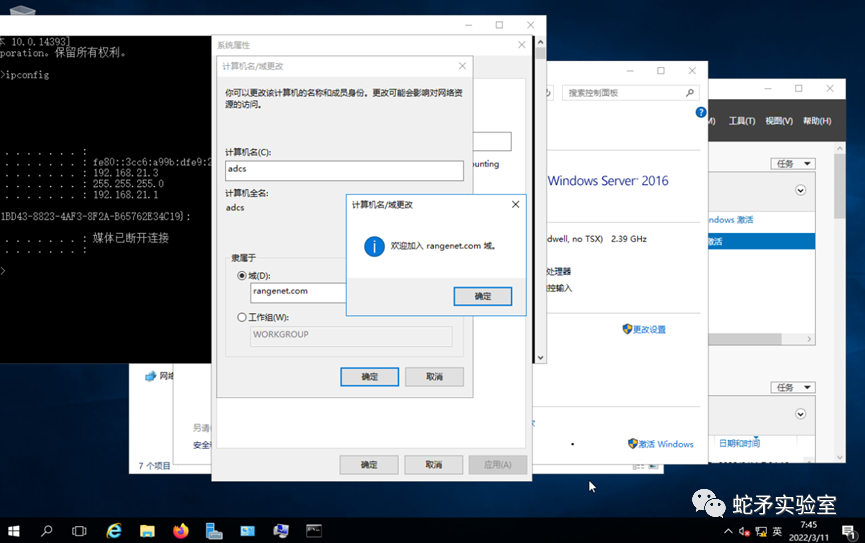Click Cancel at the bottom of System Properties
The width and height of the screenshot is (865, 543).
click(434, 465)
